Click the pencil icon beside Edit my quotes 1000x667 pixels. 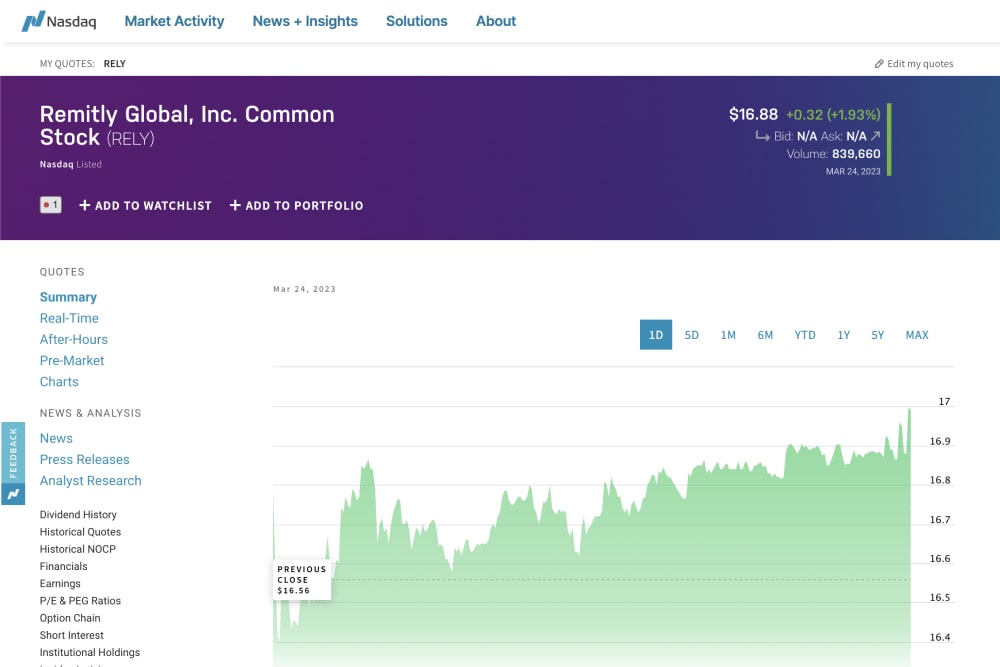(x=879, y=64)
